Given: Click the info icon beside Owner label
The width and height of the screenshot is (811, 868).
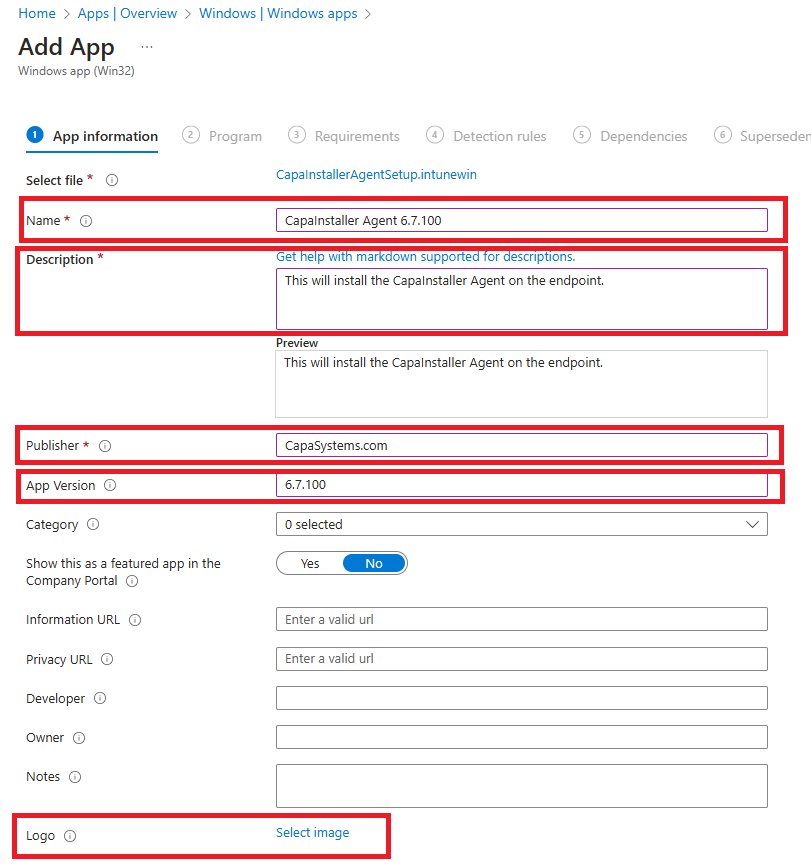Looking at the screenshot, I should 79,738.
